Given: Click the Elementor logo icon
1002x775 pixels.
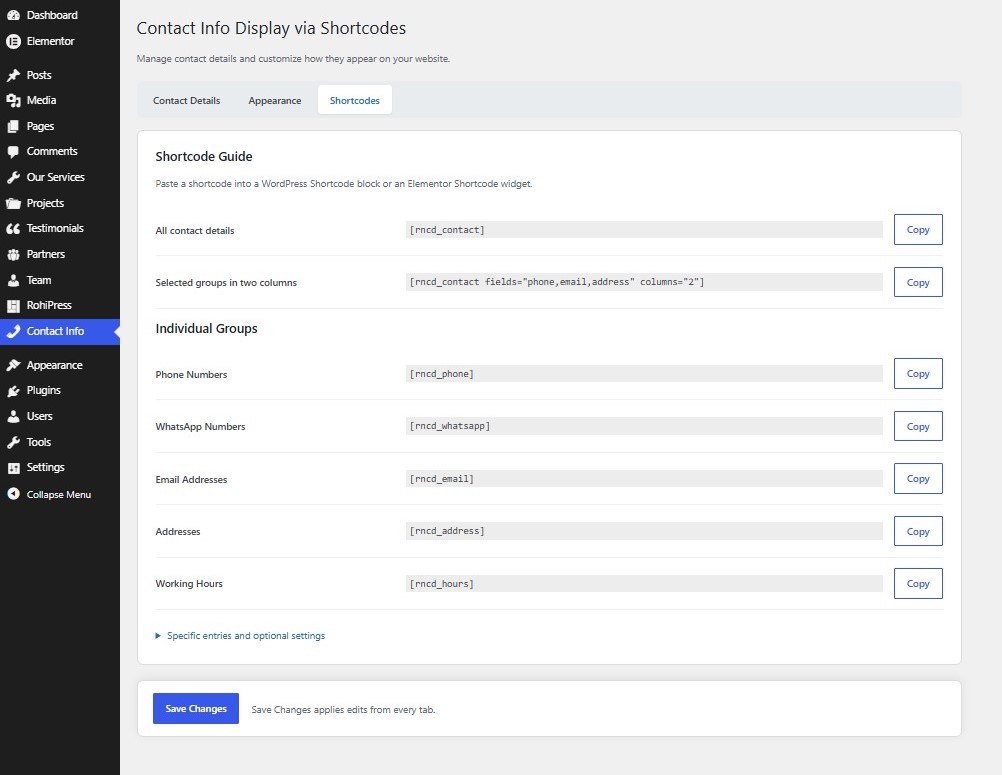Looking at the screenshot, I should coord(13,42).
